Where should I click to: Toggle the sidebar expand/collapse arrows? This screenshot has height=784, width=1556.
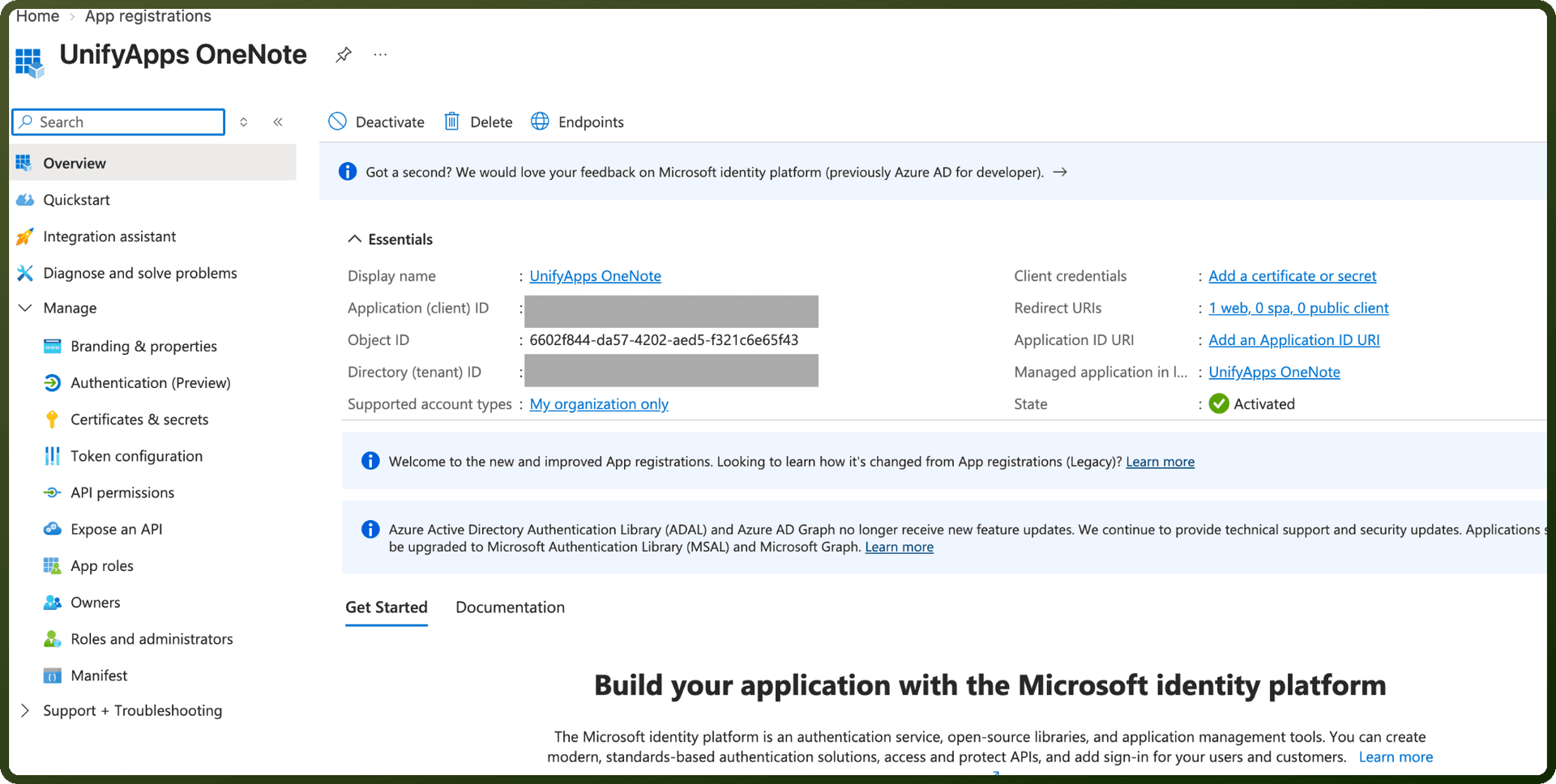click(243, 122)
